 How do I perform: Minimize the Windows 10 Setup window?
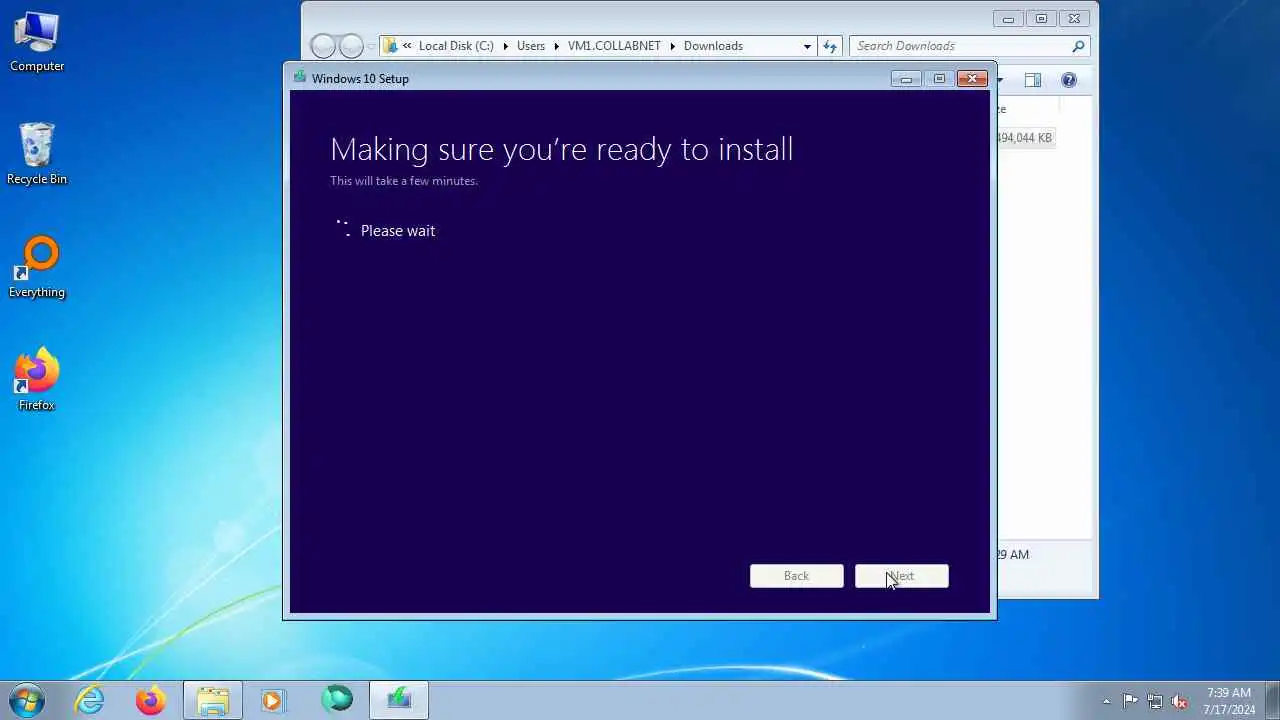point(906,79)
